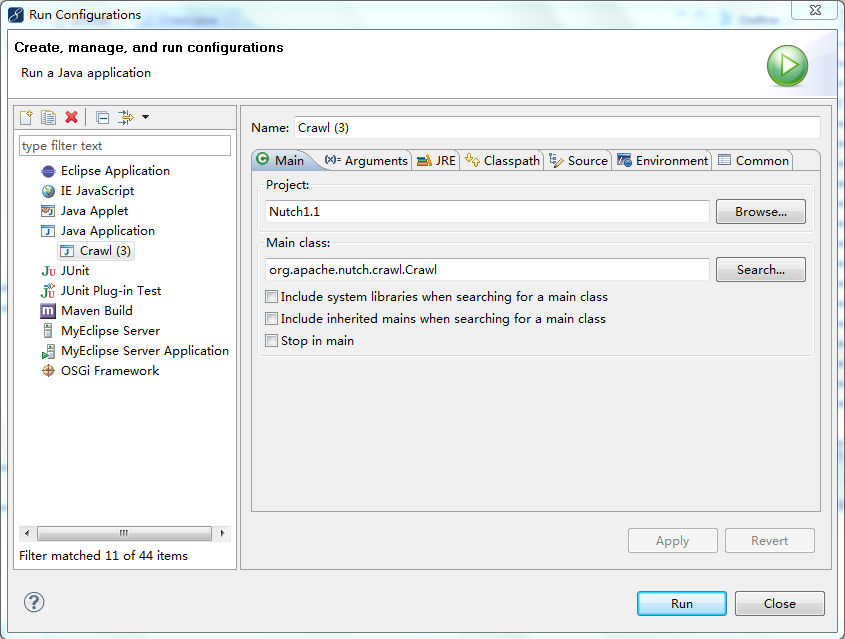The image size is (845, 639).
Task: Select Maven Build configuration type
Action: (96, 311)
